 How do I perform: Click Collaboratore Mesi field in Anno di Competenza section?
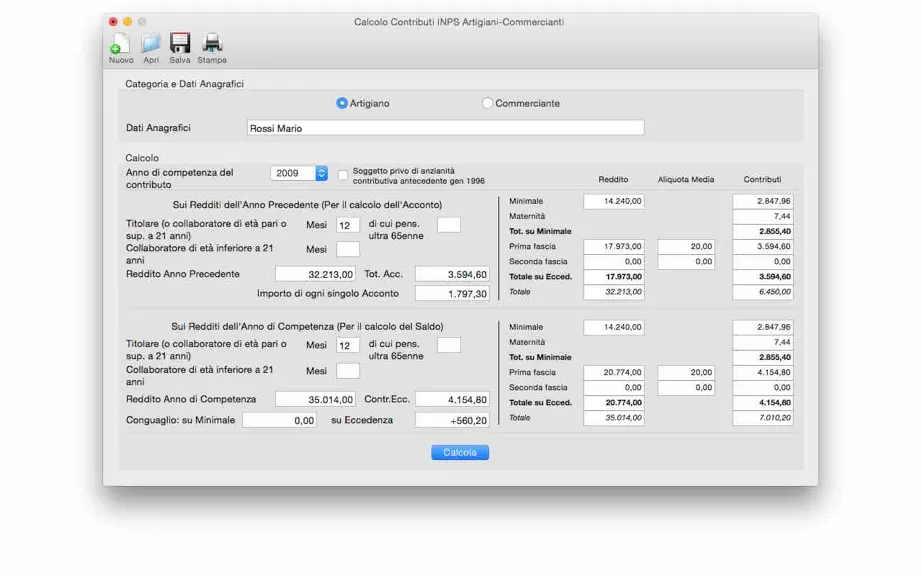(x=348, y=371)
